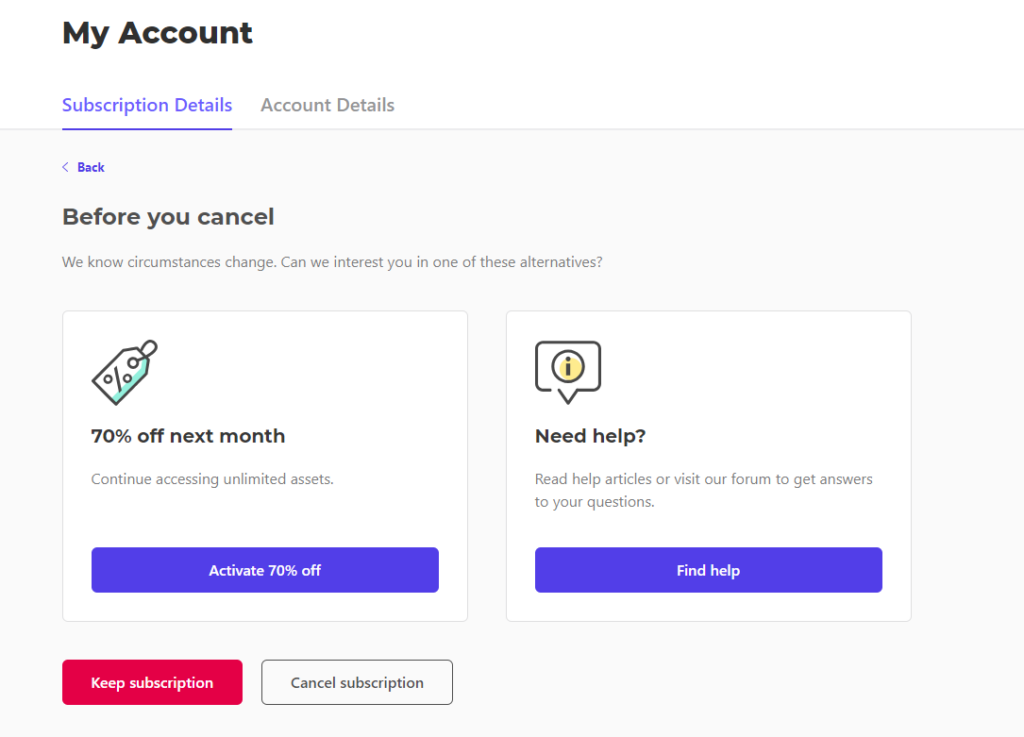
Task: Click the My Account page heading
Action: [157, 33]
